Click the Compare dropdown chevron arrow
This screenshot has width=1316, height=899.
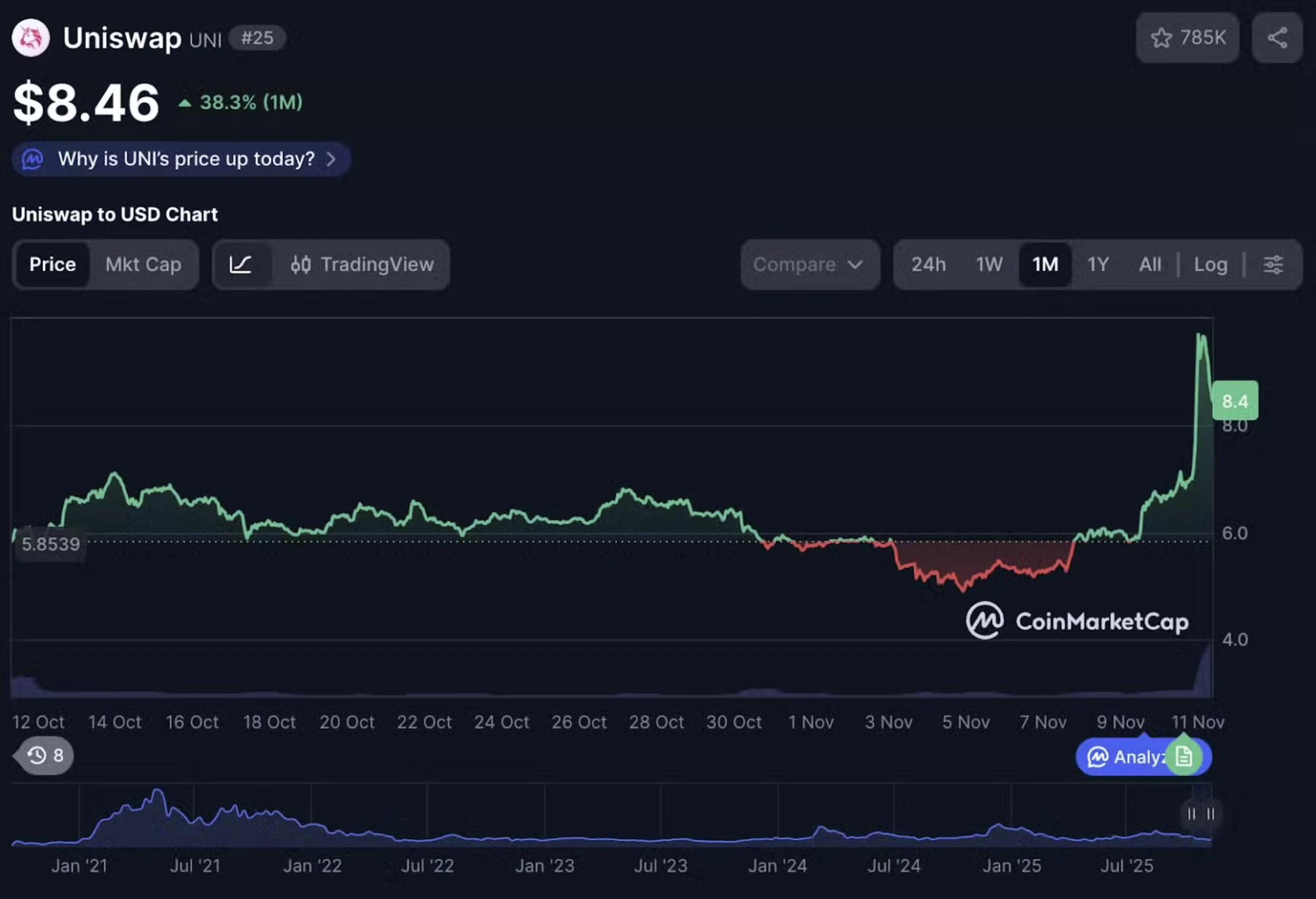click(x=855, y=264)
